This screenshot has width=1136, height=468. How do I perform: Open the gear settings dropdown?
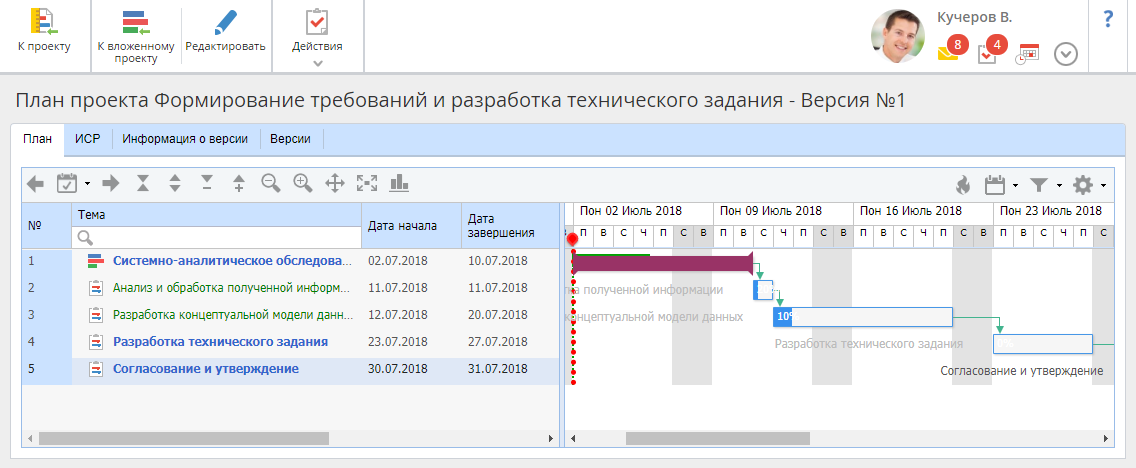[x=1087, y=184]
